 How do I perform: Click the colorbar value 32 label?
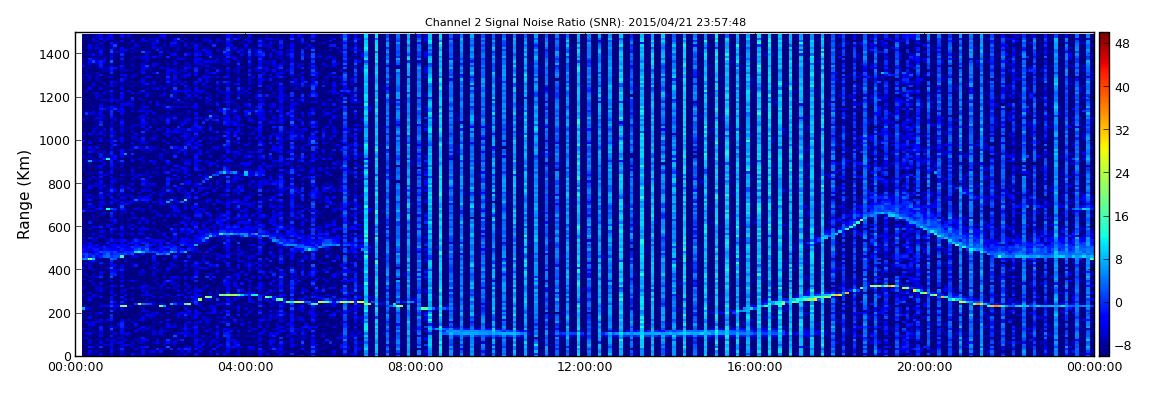1121,131
